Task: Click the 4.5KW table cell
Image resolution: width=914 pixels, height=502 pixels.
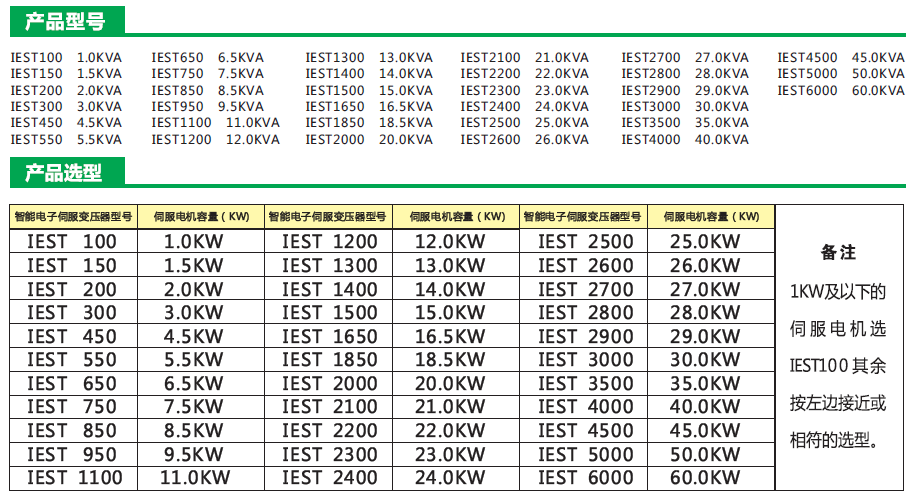Action: [194, 336]
